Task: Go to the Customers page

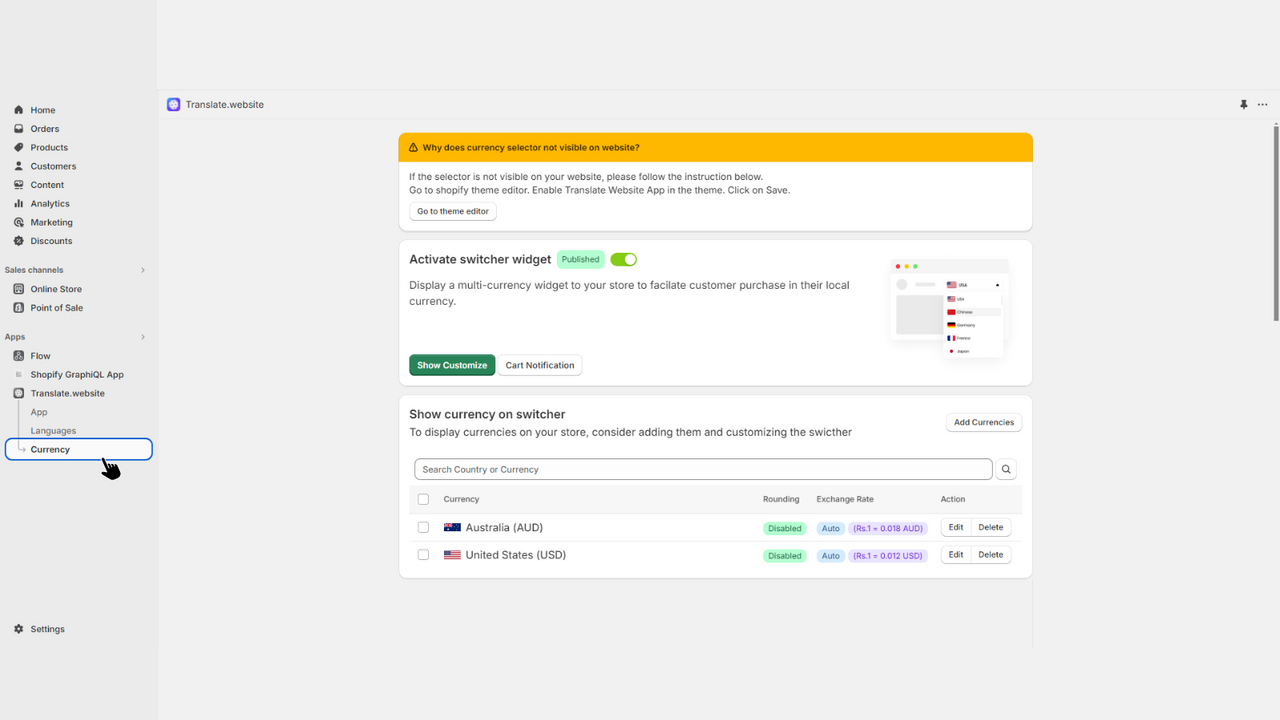Action: (x=53, y=166)
